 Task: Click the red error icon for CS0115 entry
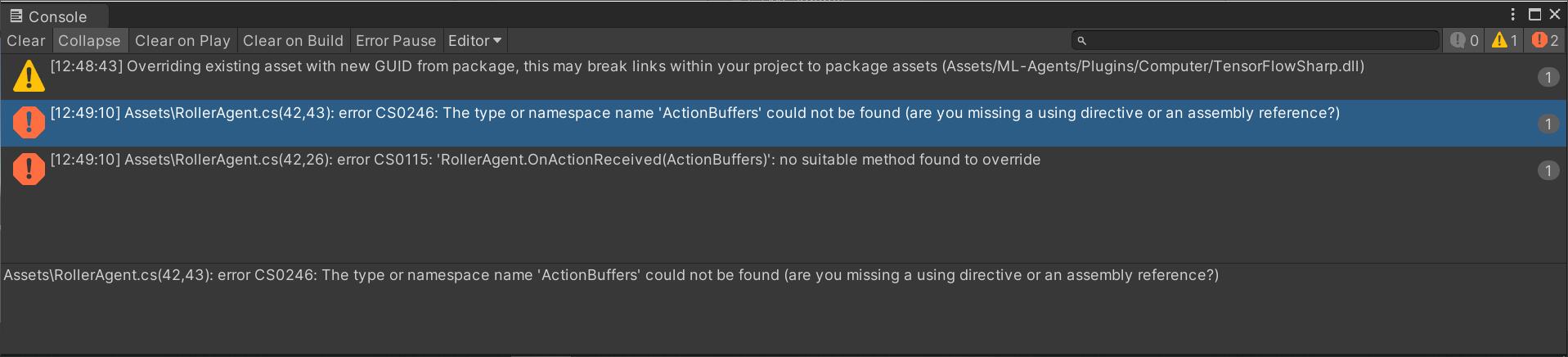pyautogui.click(x=29, y=169)
